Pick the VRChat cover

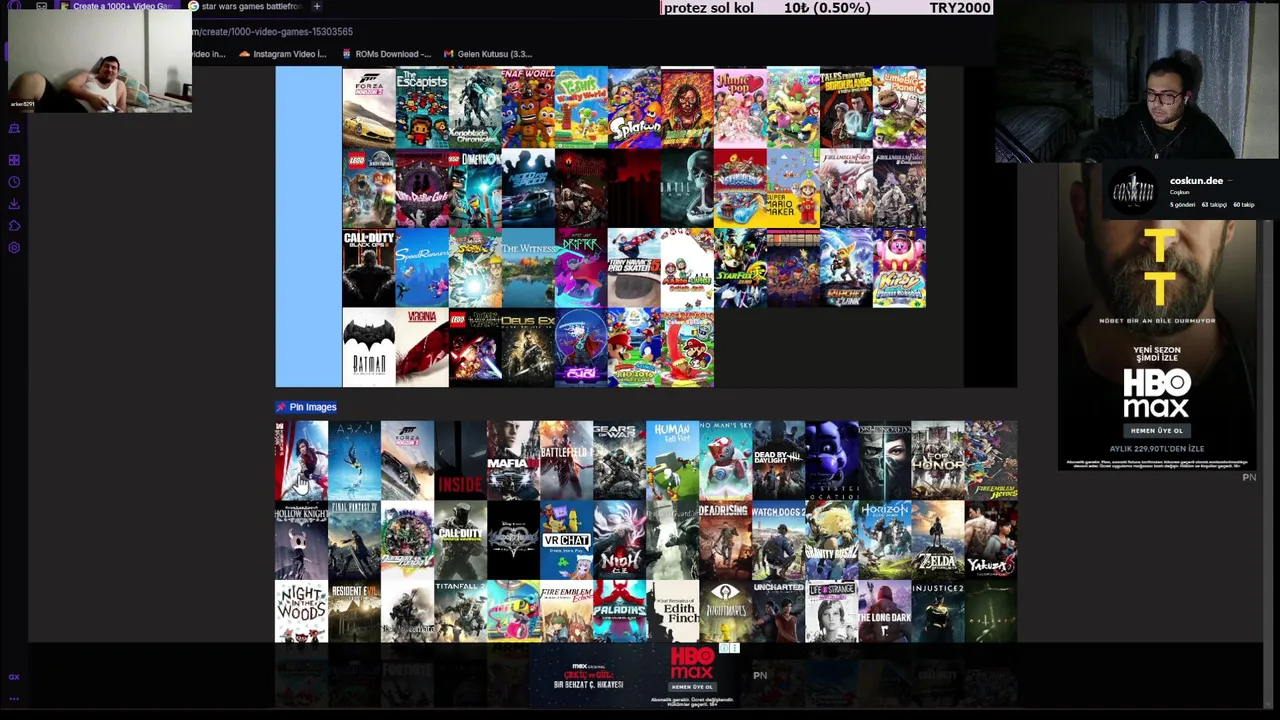tap(566, 540)
